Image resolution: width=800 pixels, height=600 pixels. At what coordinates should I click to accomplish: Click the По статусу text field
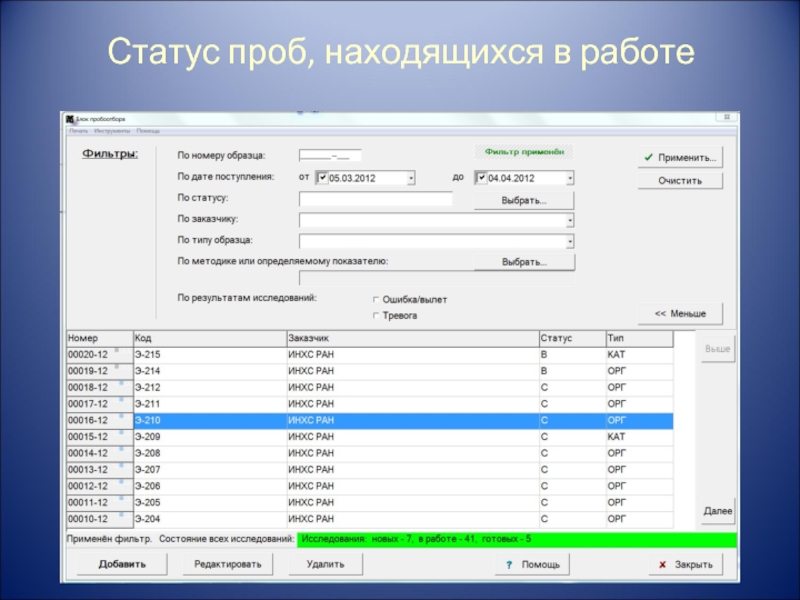tap(376, 199)
